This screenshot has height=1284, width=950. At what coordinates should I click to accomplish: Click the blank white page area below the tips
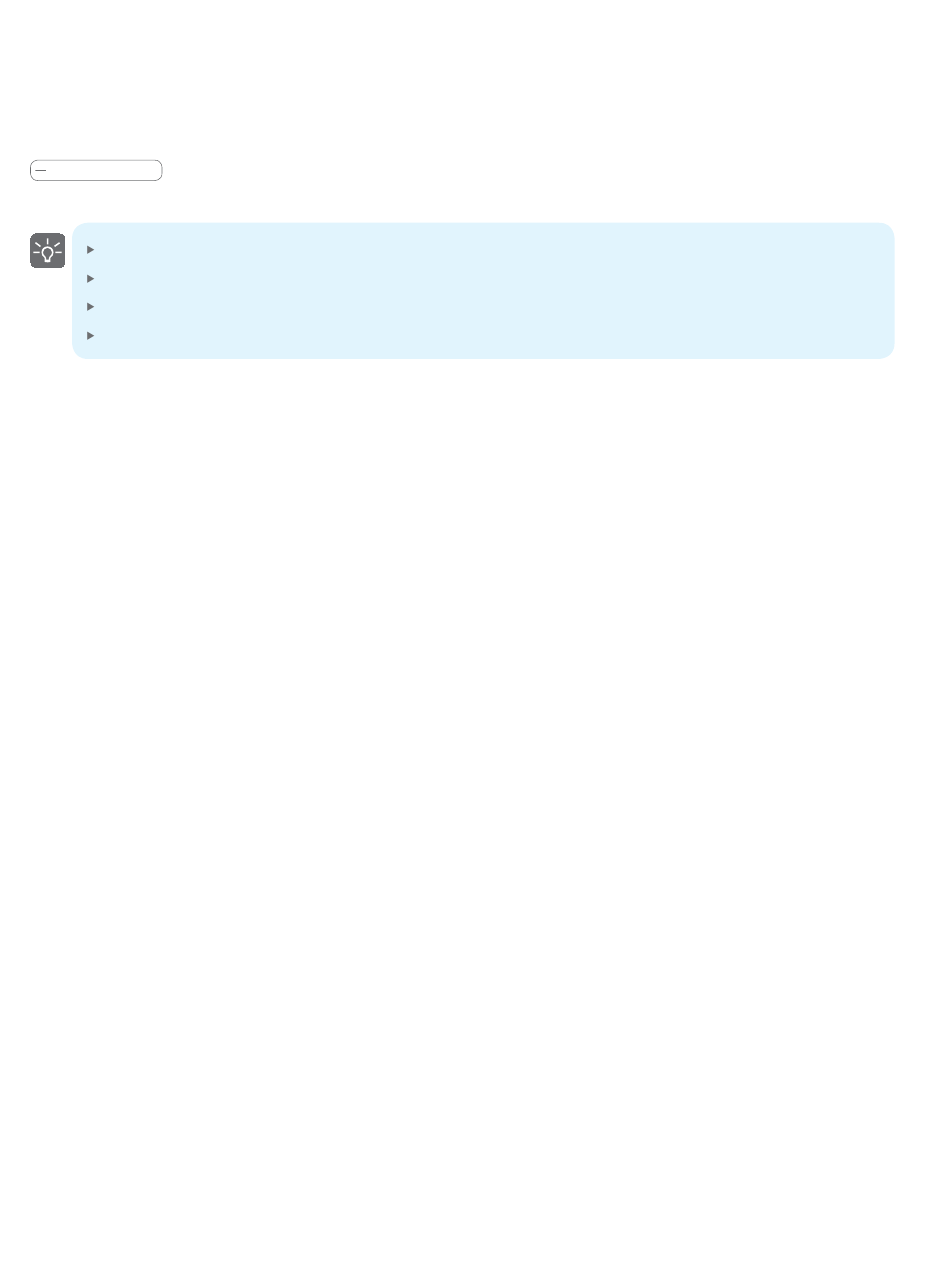(x=475, y=800)
